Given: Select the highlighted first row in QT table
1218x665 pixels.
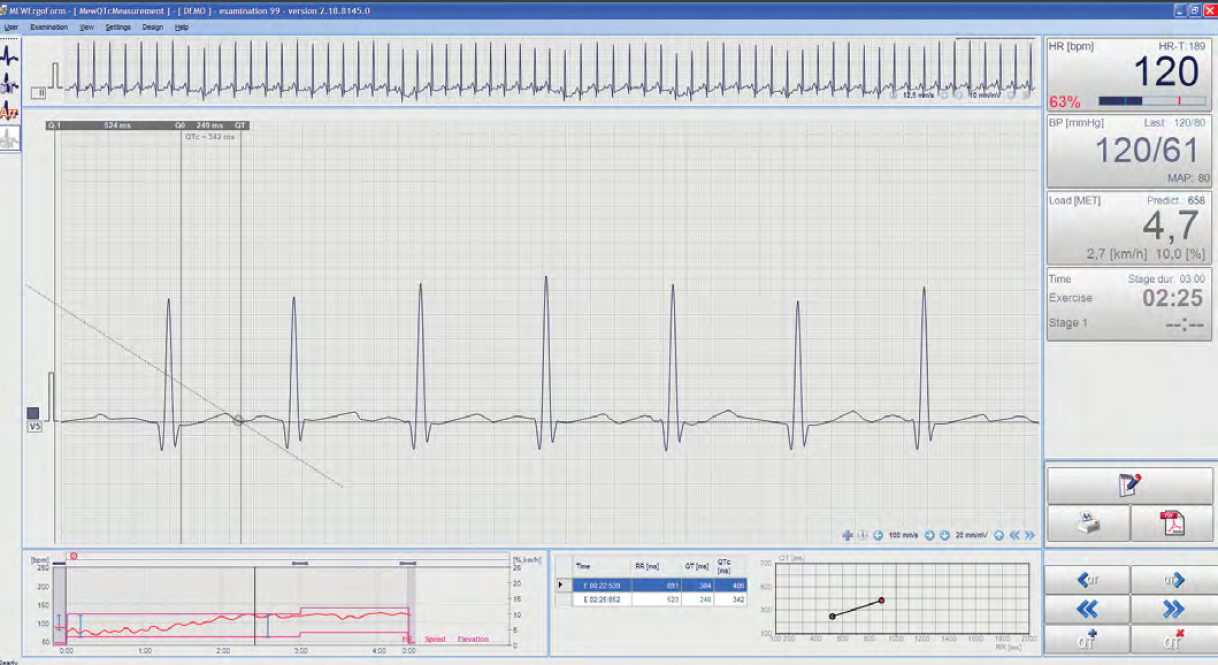Looking at the screenshot, I should pos(650,584).
